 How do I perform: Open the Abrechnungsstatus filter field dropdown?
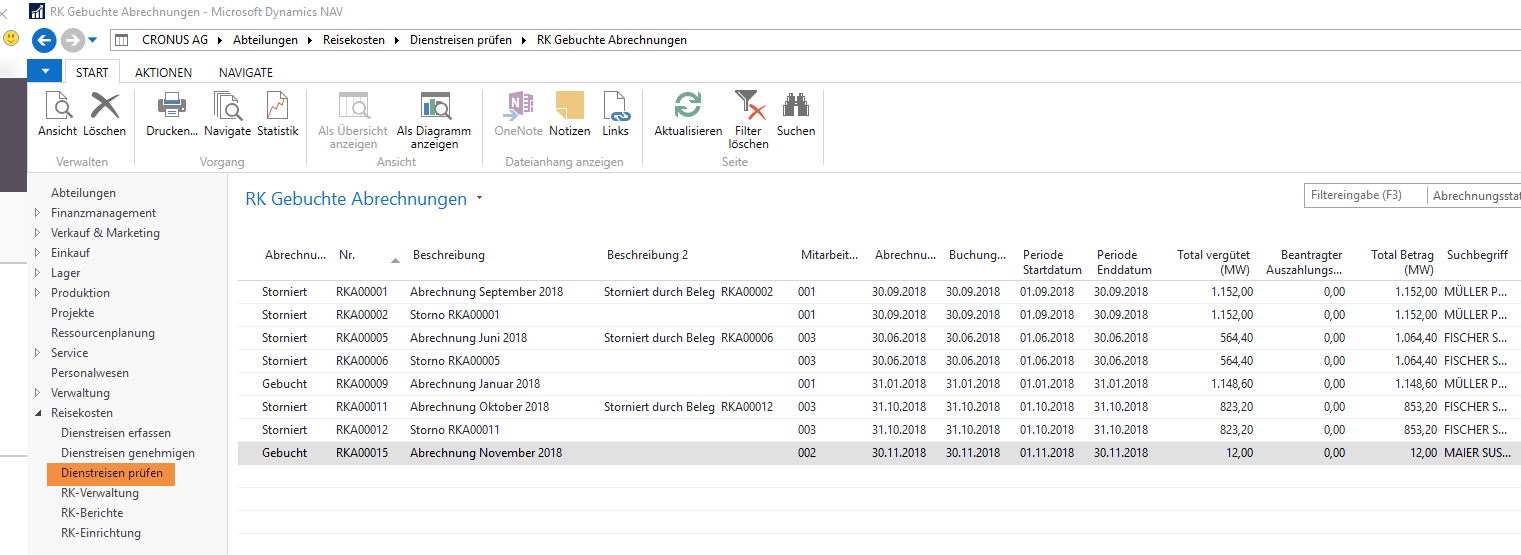1476,196
